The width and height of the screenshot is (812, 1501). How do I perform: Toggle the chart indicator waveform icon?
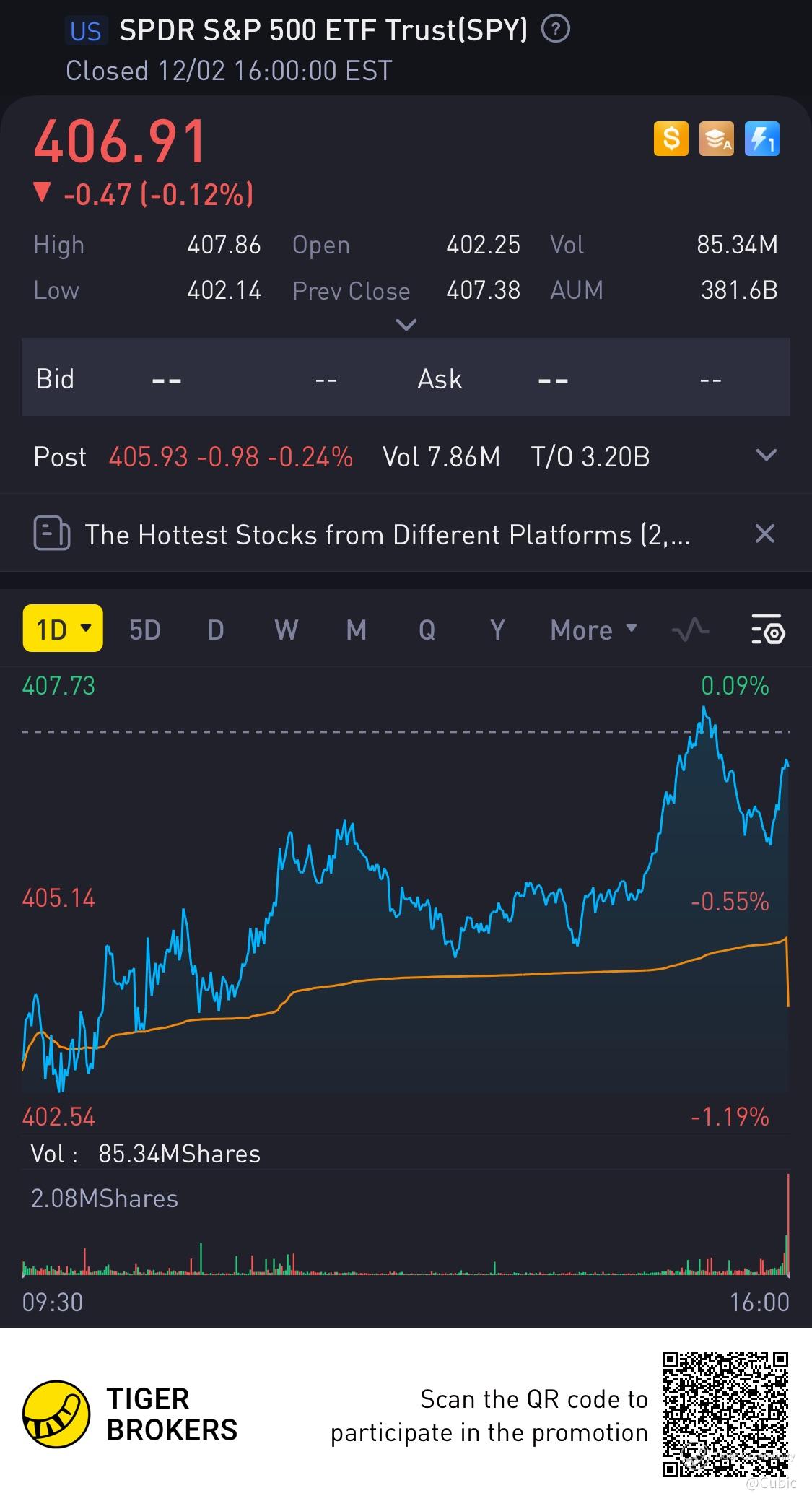pos(690,630)
